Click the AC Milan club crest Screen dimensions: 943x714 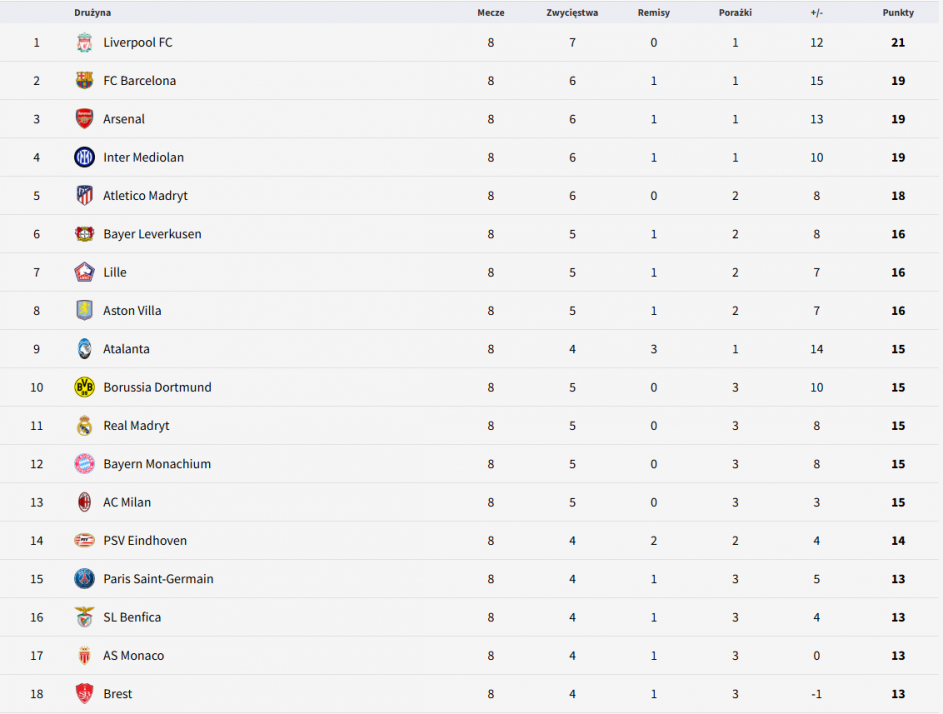(85, 502)
